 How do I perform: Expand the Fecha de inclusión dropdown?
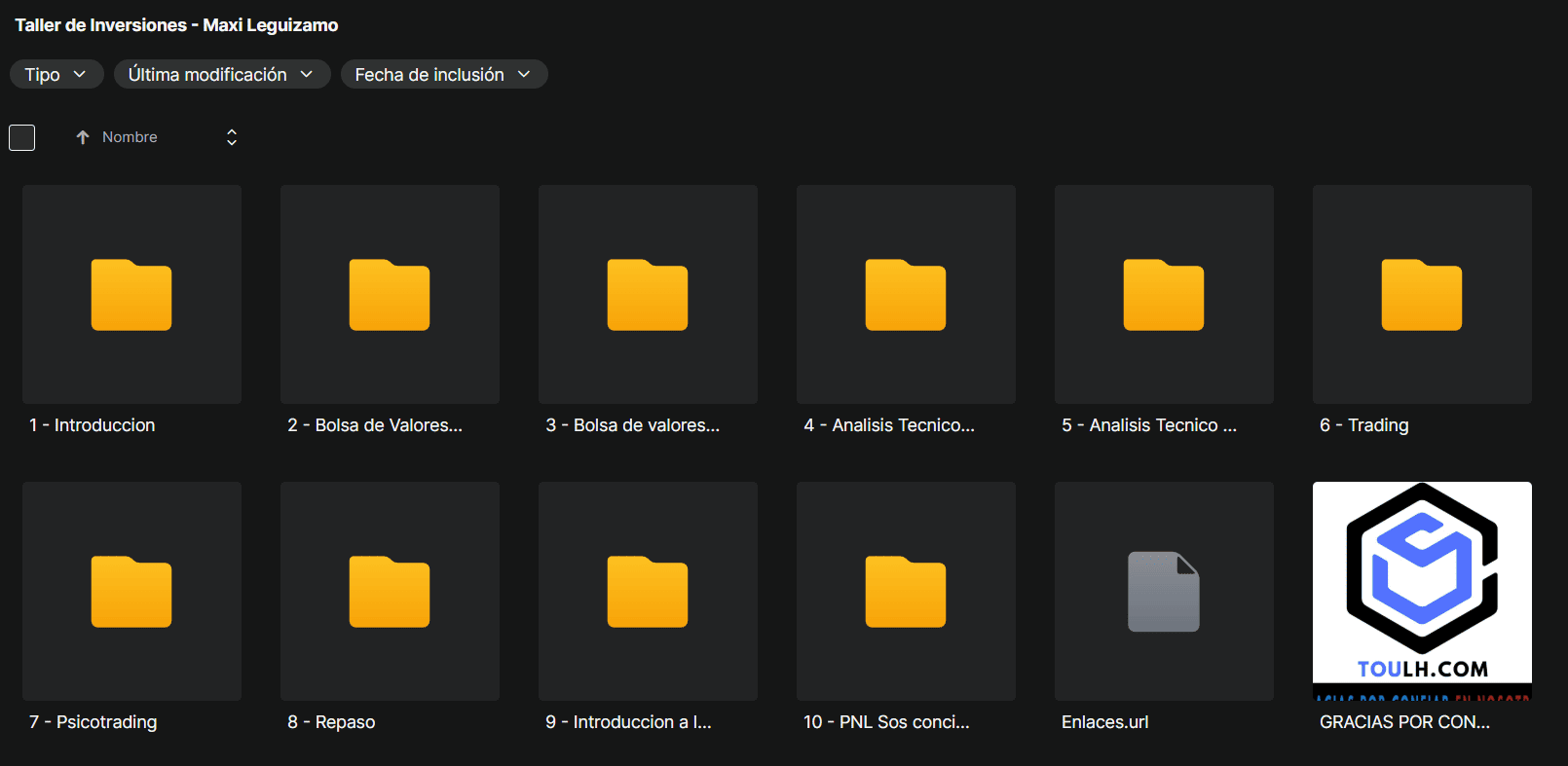[x=443, y=74]
